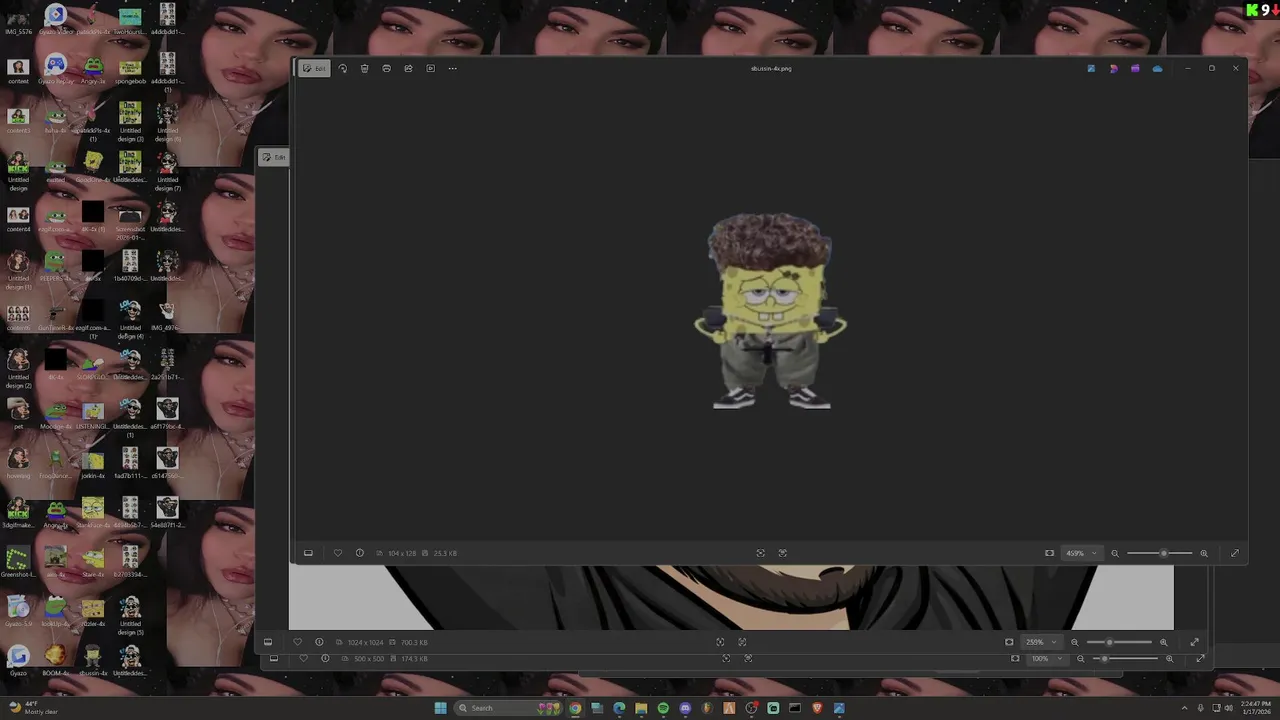Select BOOM-4x desktop icon
The width and height of the screenshot is (1280, 720).
coord(56,660)
